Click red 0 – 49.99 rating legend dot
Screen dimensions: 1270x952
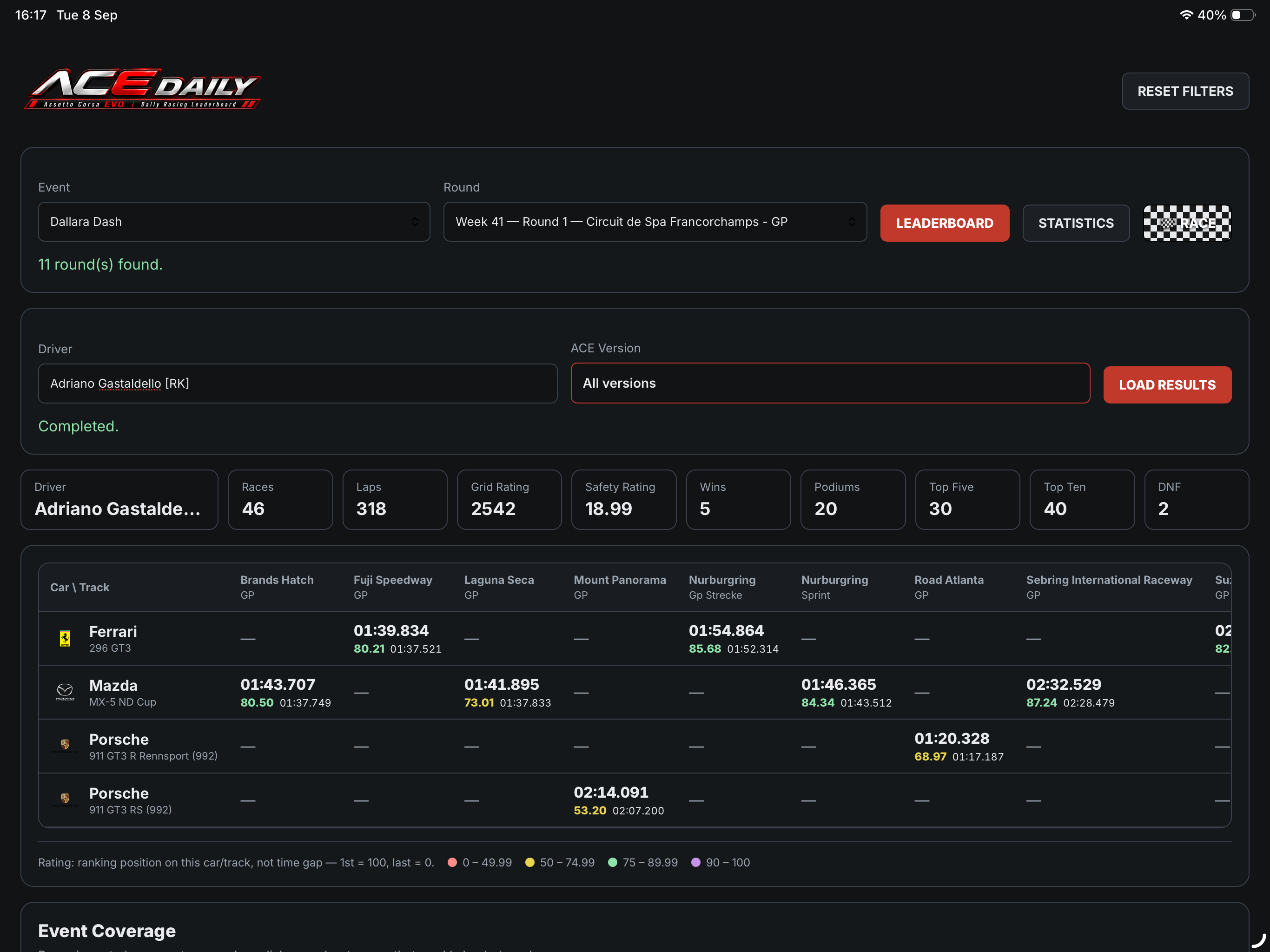[x=452, y=862]
